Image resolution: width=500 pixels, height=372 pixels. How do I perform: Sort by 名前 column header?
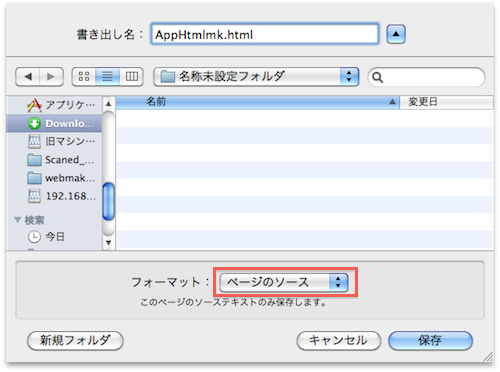click(x=257, y=102)
